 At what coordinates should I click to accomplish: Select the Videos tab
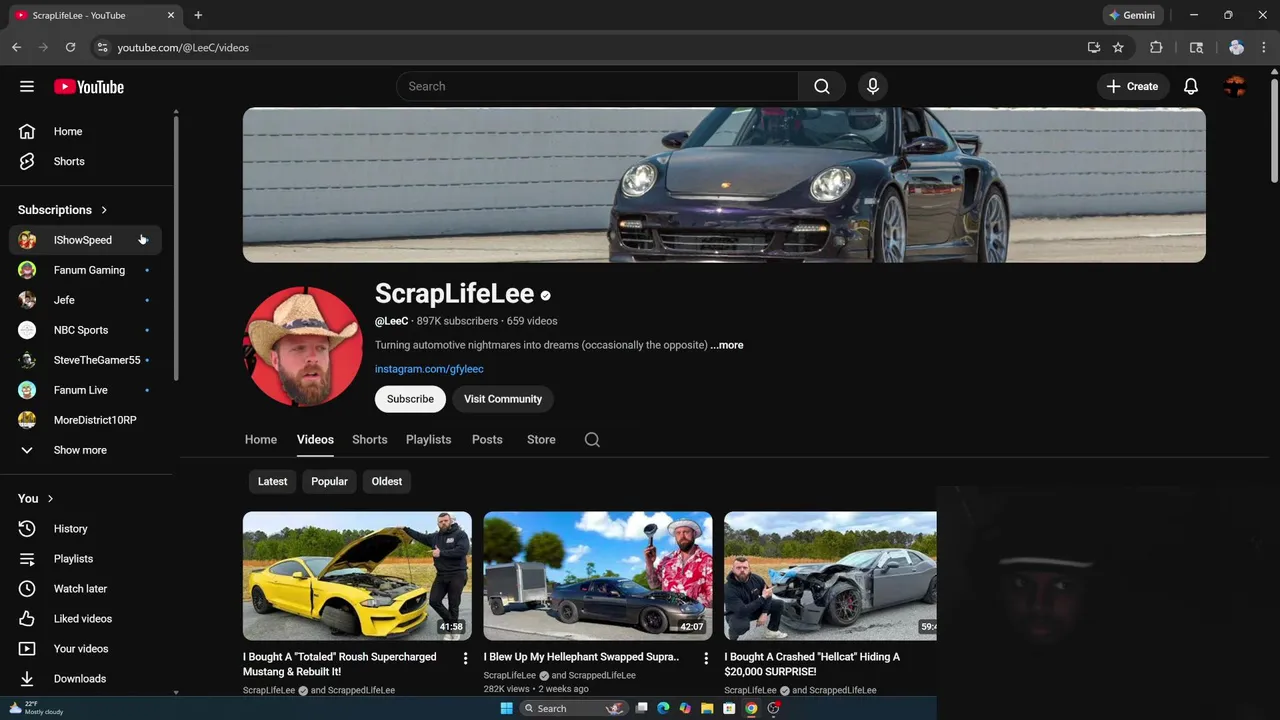click(315, 440)
